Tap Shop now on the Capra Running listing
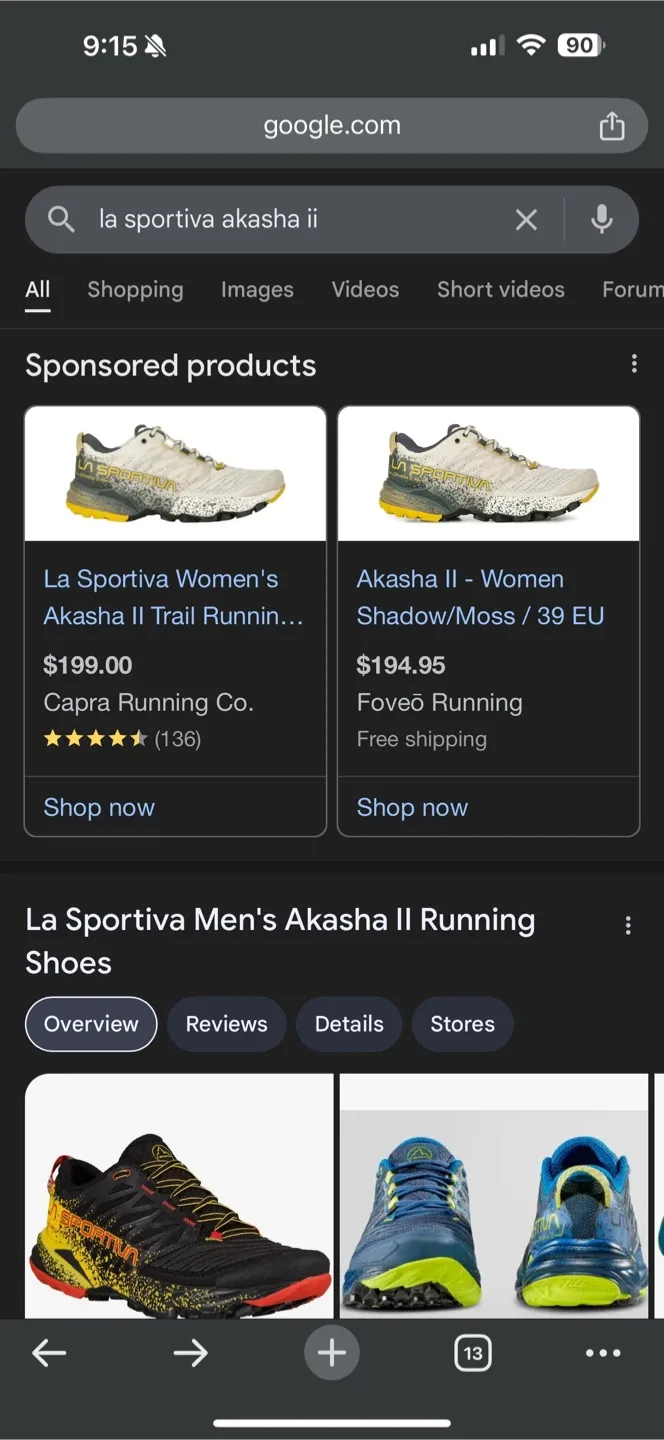The image size is (664, 1440). [x=99, y=807]
